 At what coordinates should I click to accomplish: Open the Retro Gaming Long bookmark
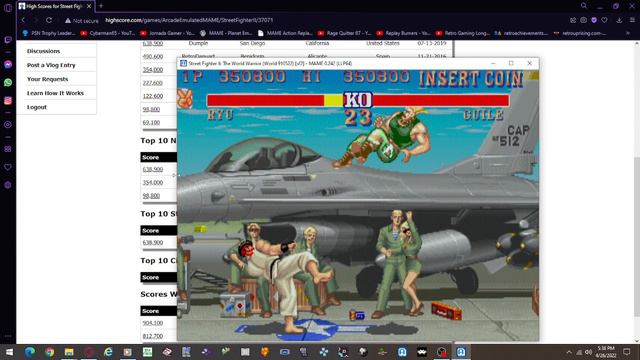[462, 33]
